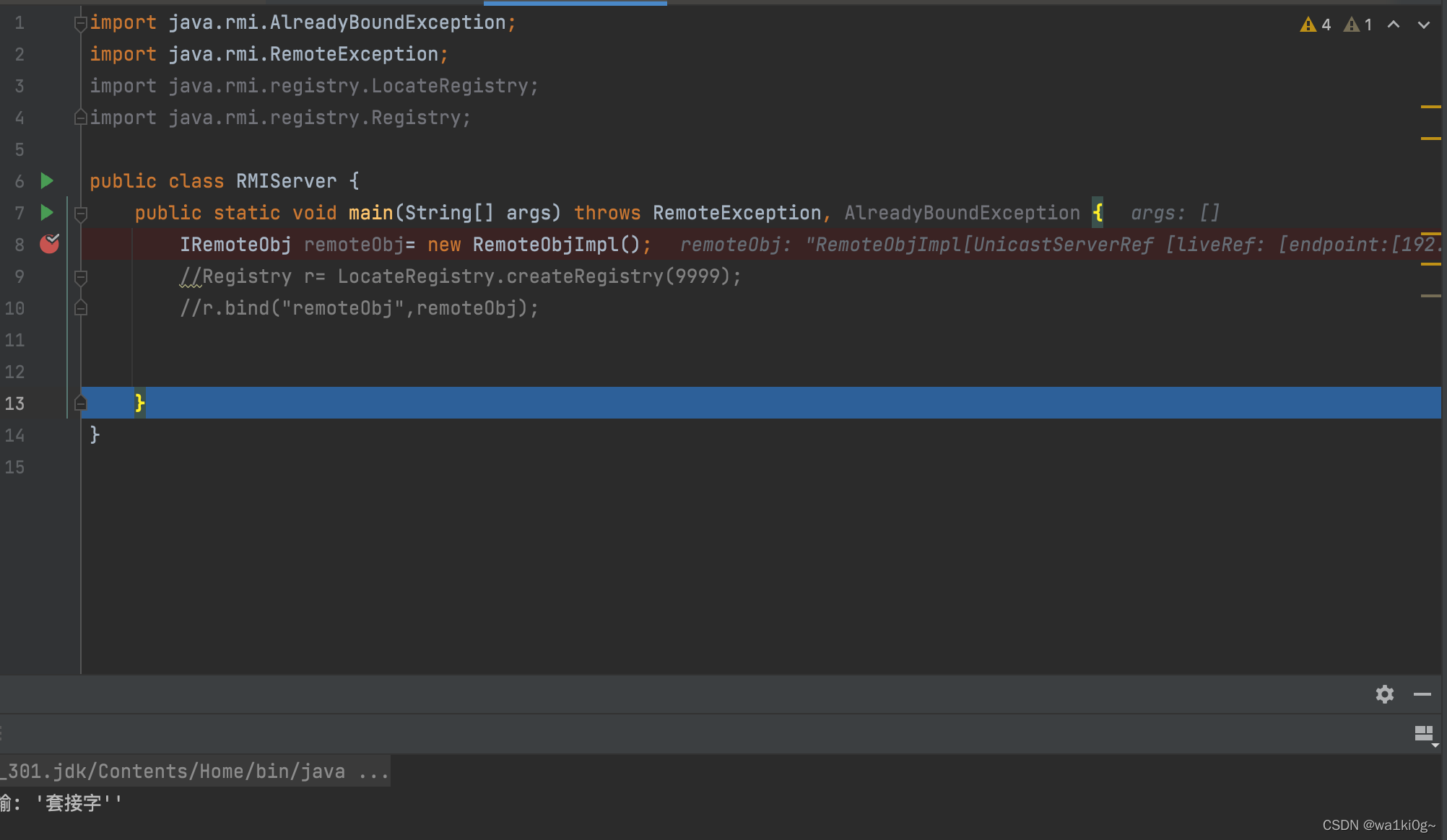Click line number 15 in the gutter
Image resolution: width=1447 pixels, height=840 pixels.
coord(14,467)
